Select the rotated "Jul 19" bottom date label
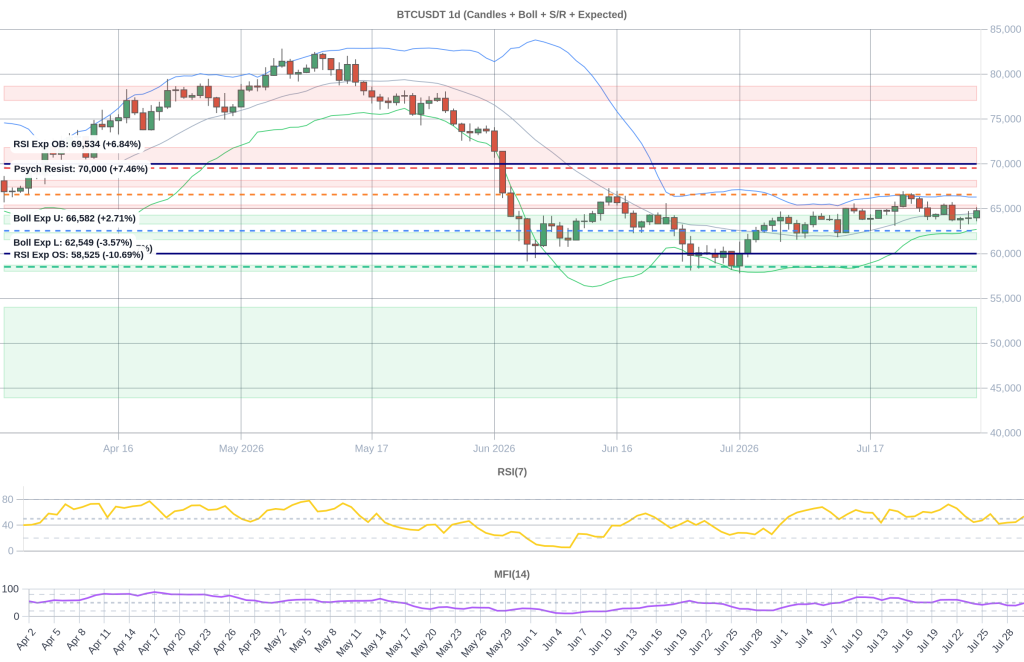1024x662 pixels. coord(927,642)
